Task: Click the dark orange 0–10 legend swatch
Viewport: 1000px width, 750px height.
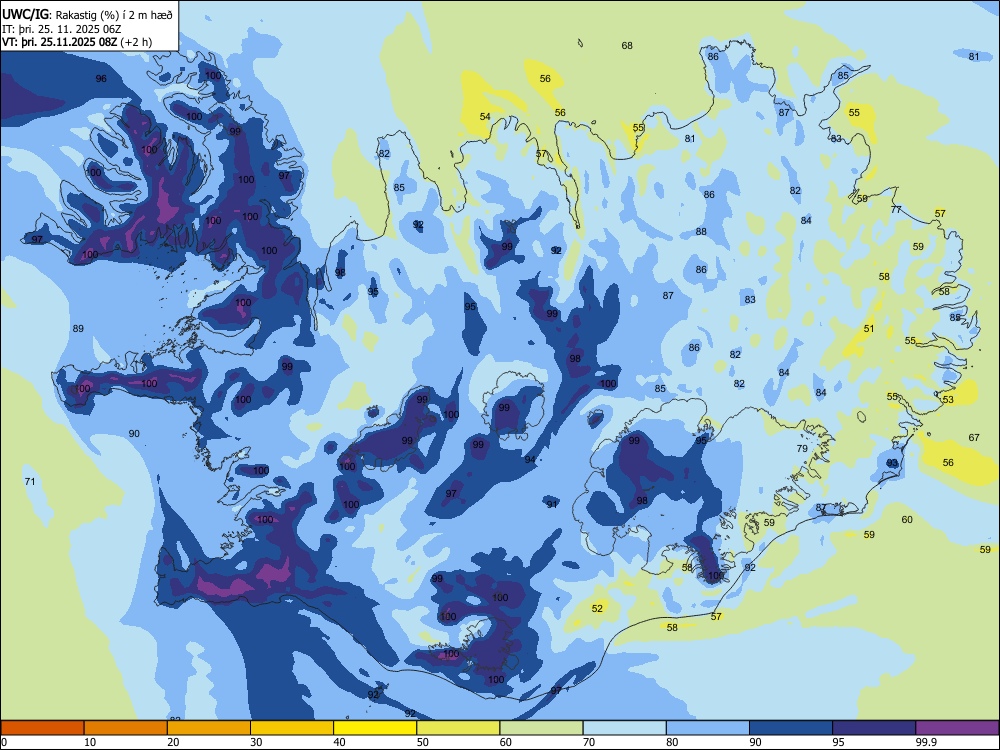Action: 42,728
